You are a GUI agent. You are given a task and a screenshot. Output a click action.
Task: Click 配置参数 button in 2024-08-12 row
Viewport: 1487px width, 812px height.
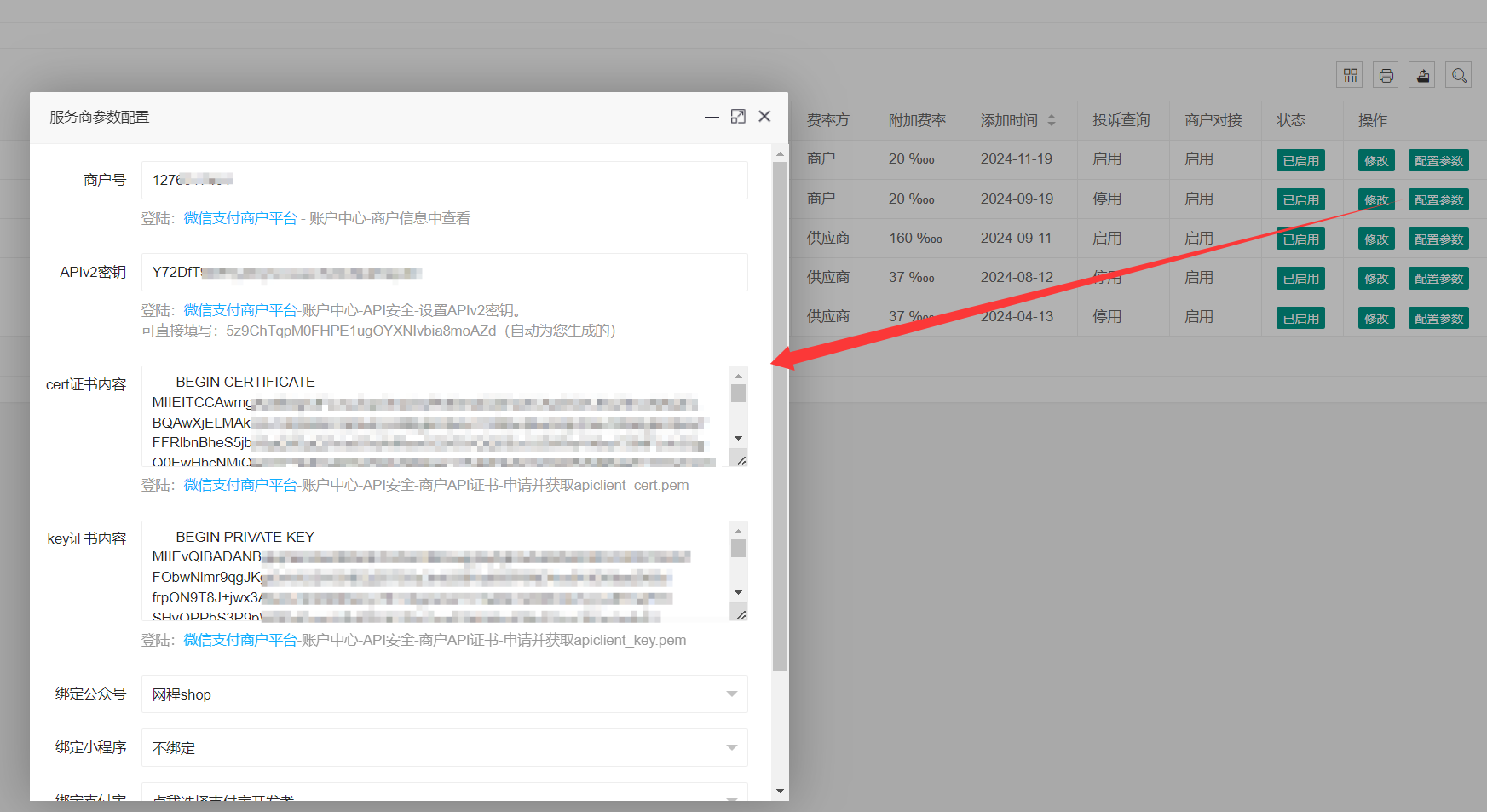[1438, 279]
